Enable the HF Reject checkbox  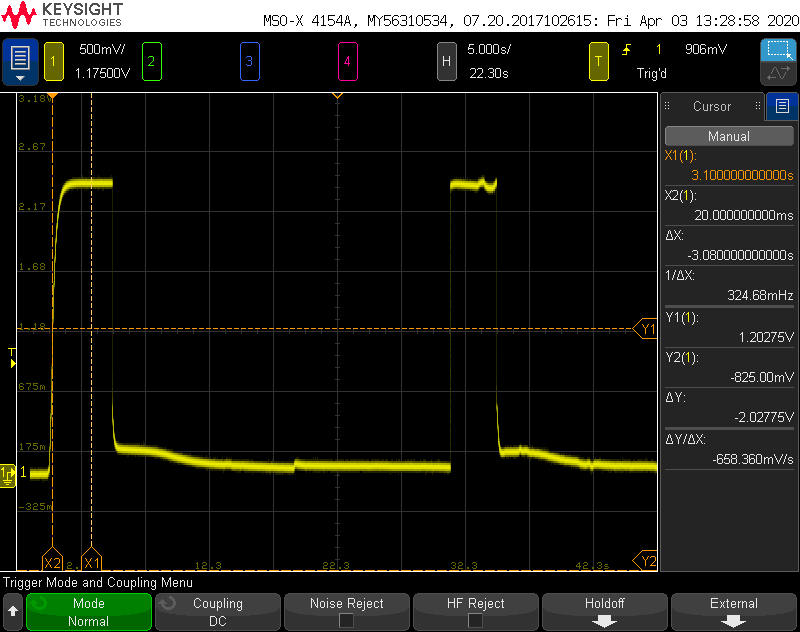click(476, 620)
